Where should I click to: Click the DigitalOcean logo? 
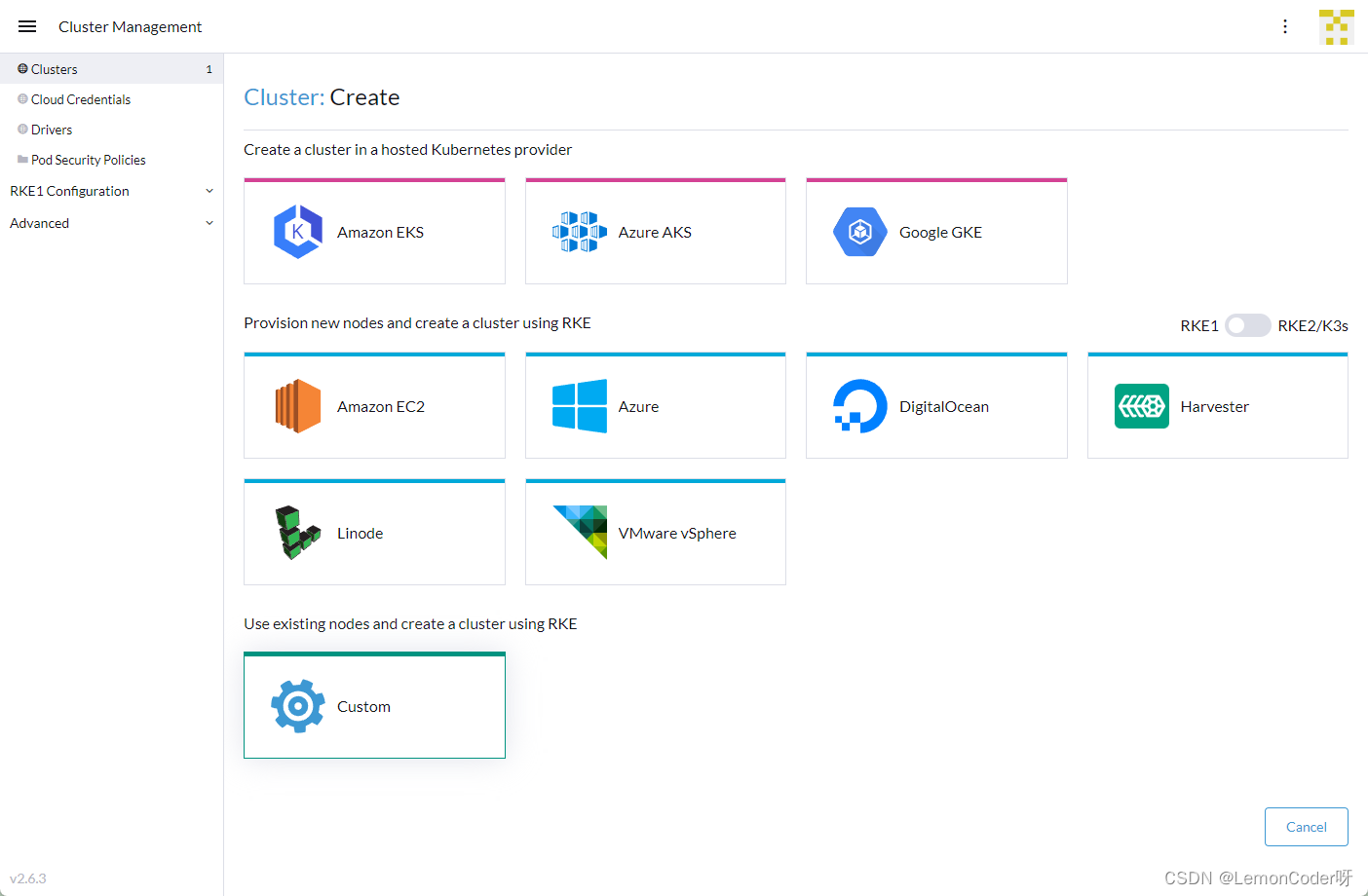(860, 406)
